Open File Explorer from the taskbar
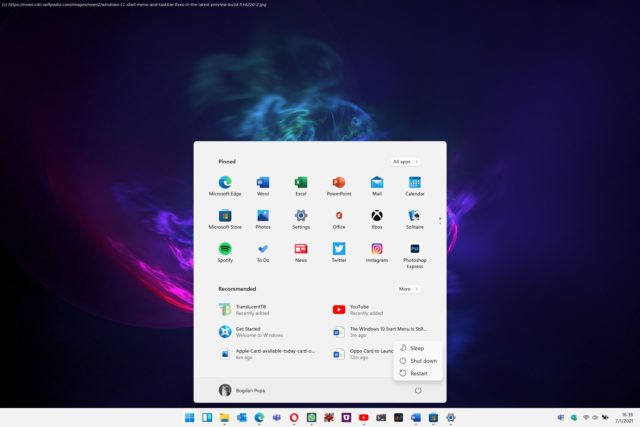640x427 pixels. [224, 418]
